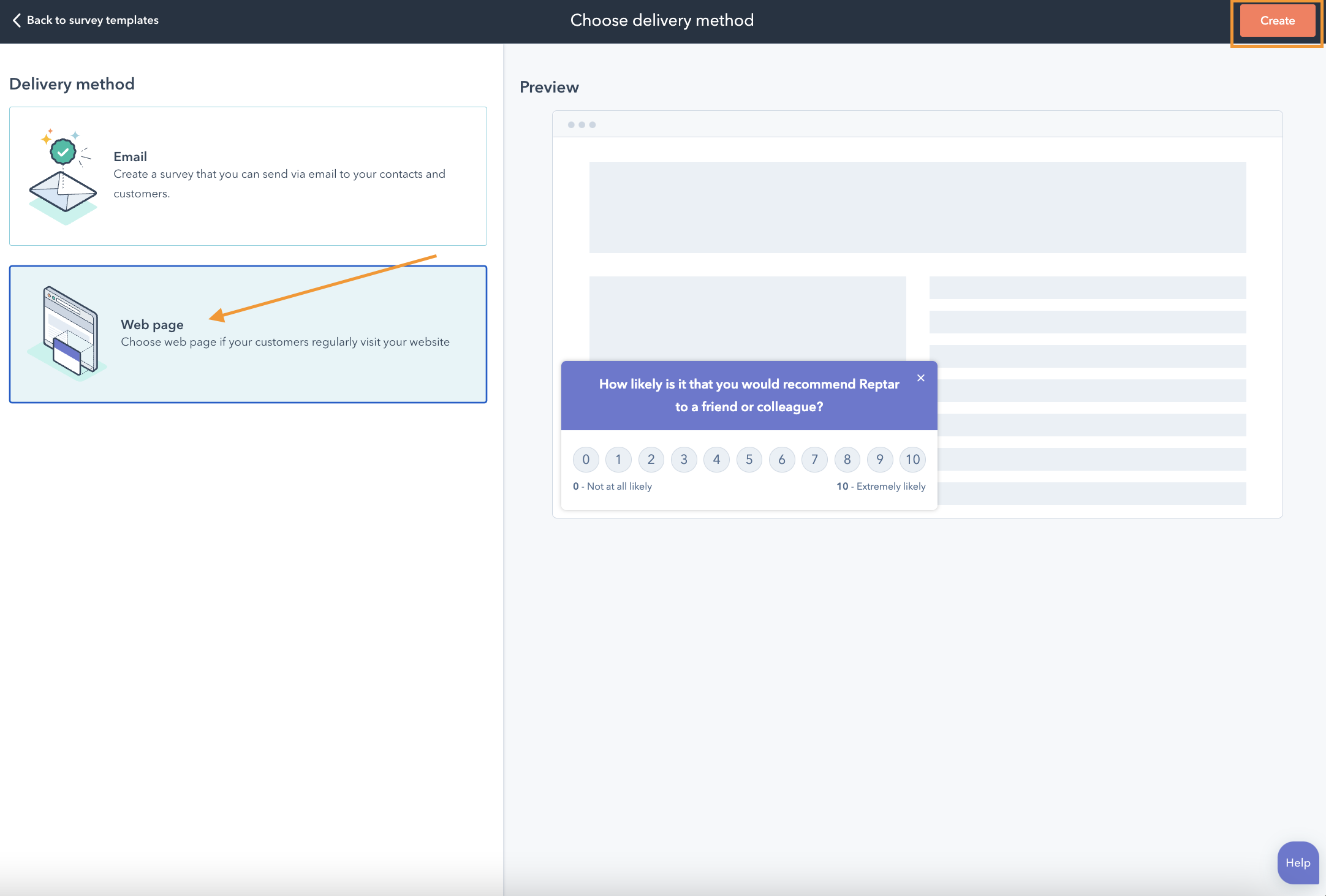1326x896 pixels.
Task: Select rating score 7 on NPS popup
Action: click(814, 459)
